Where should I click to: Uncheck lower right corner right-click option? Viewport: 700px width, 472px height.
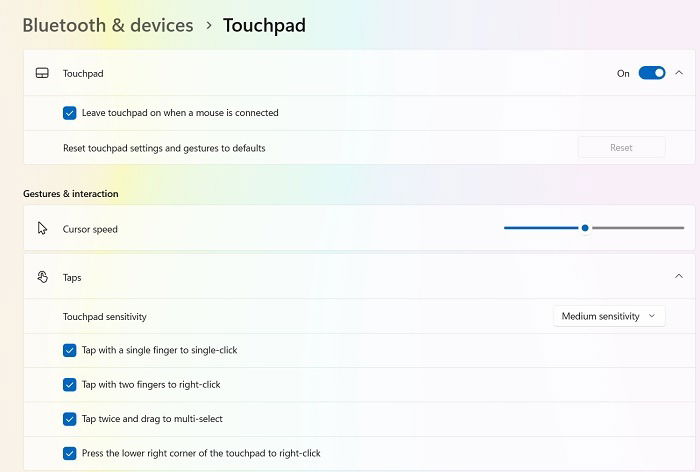[70, 453]
